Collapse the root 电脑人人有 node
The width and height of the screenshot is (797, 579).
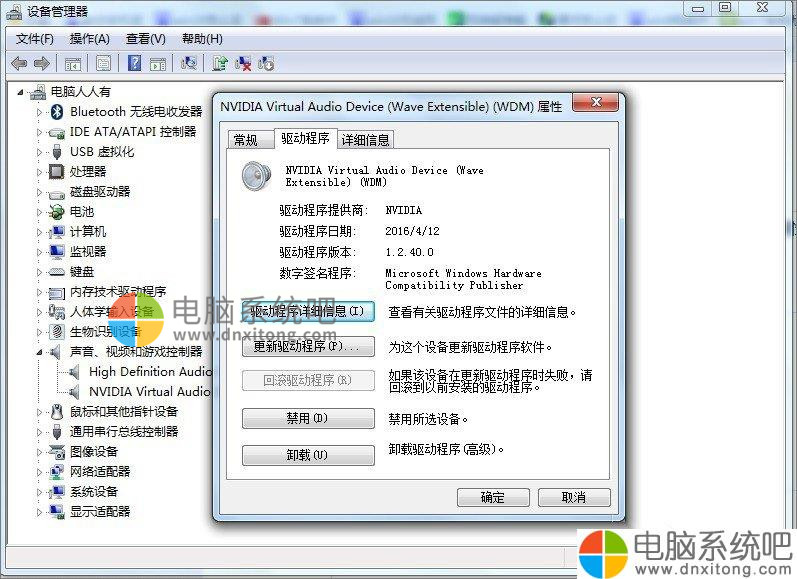click(x=20, y=93)
